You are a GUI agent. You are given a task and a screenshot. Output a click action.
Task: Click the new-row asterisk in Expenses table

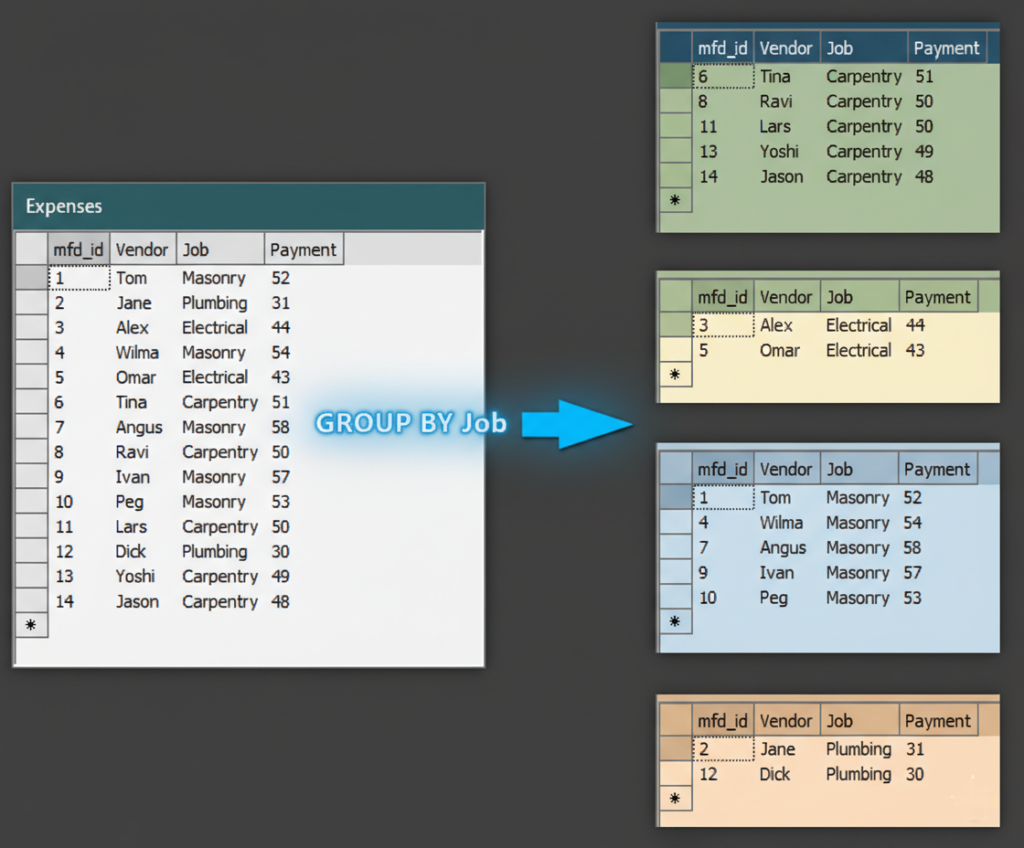coord(31,626)
